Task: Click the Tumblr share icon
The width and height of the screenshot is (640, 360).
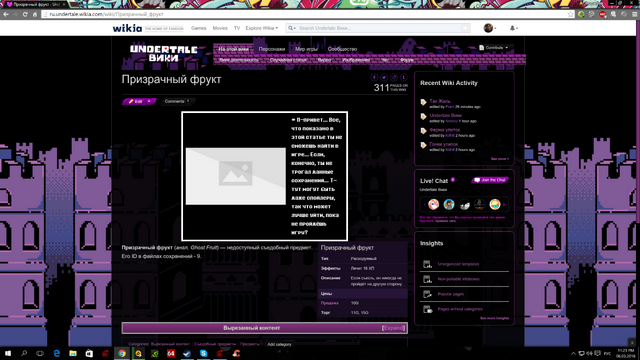Action: (403, 77)
